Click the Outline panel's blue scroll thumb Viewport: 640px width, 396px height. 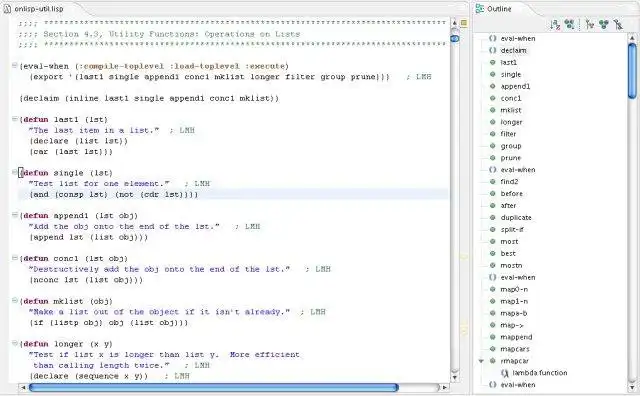[x=632, y=71]
